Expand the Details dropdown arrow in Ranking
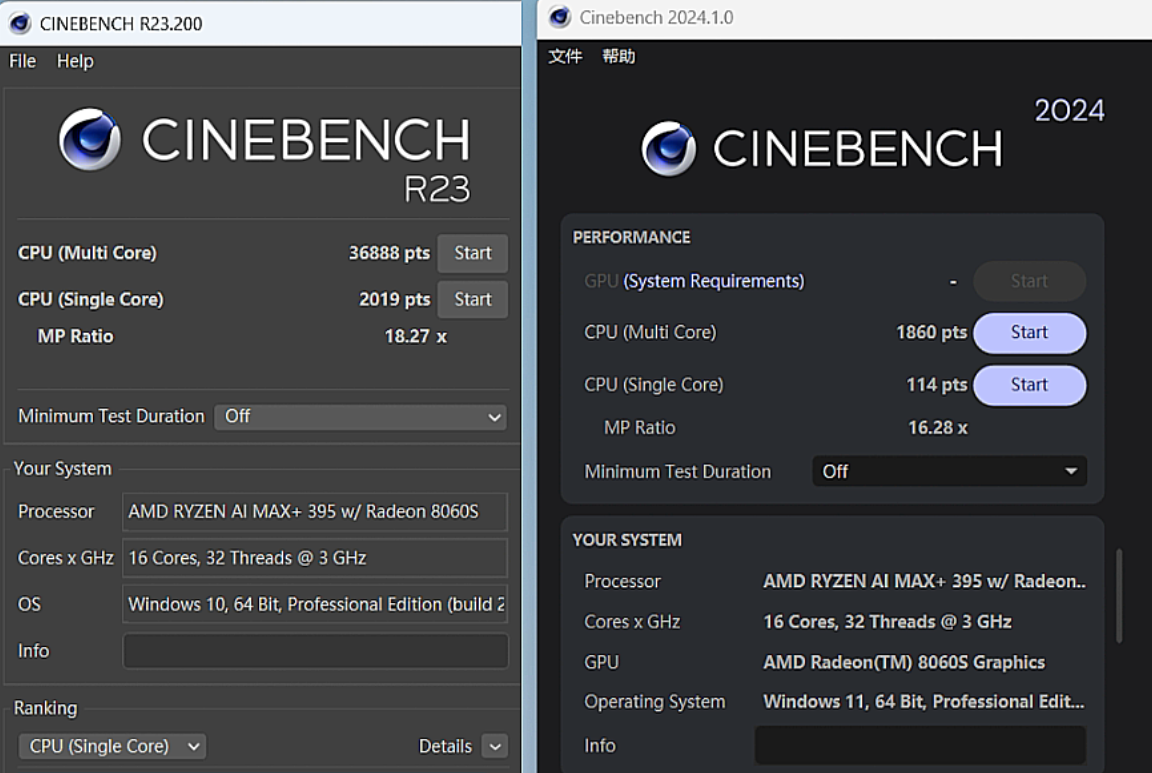This screenshot has height=773, width=1152. click(x=493, y=746)
